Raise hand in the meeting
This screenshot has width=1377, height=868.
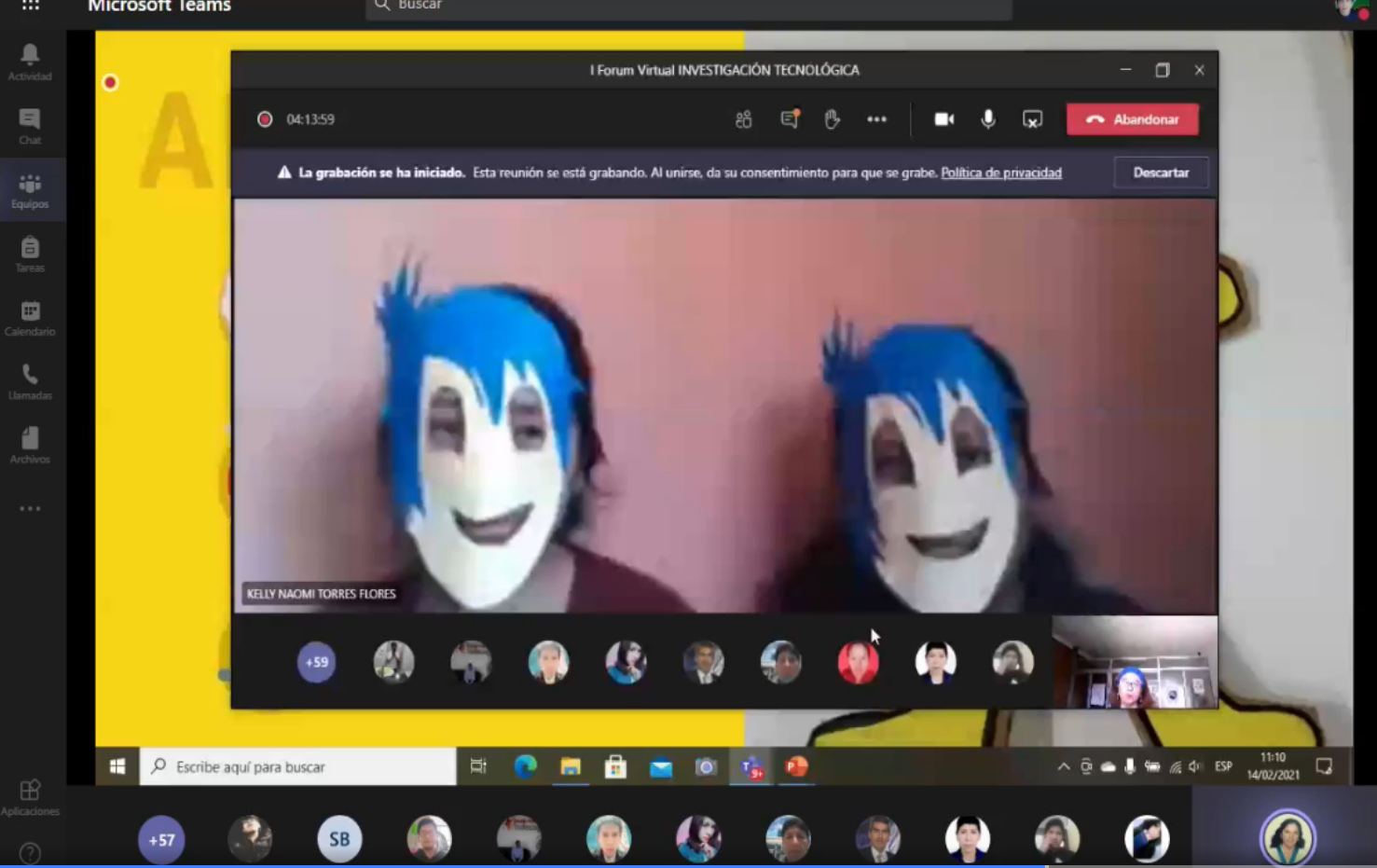click(x=832, y=119)
